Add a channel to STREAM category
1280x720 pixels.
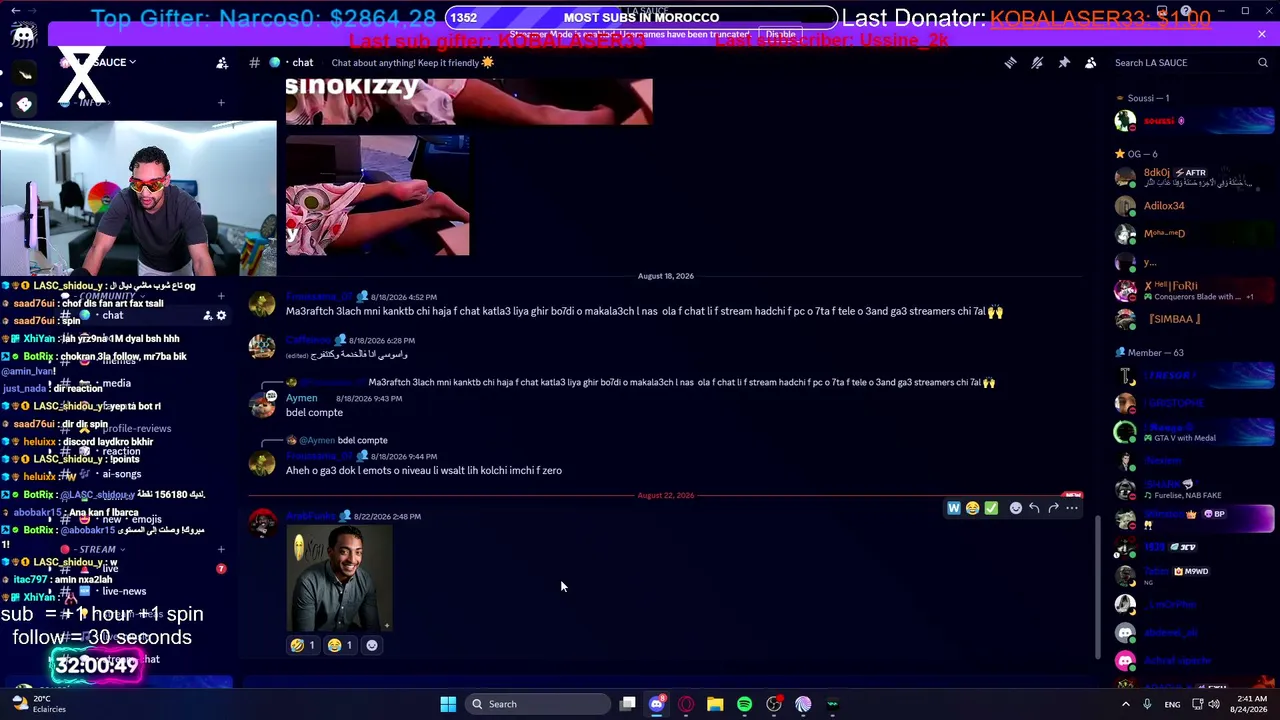pyautogui.click(x=221, y=549)
